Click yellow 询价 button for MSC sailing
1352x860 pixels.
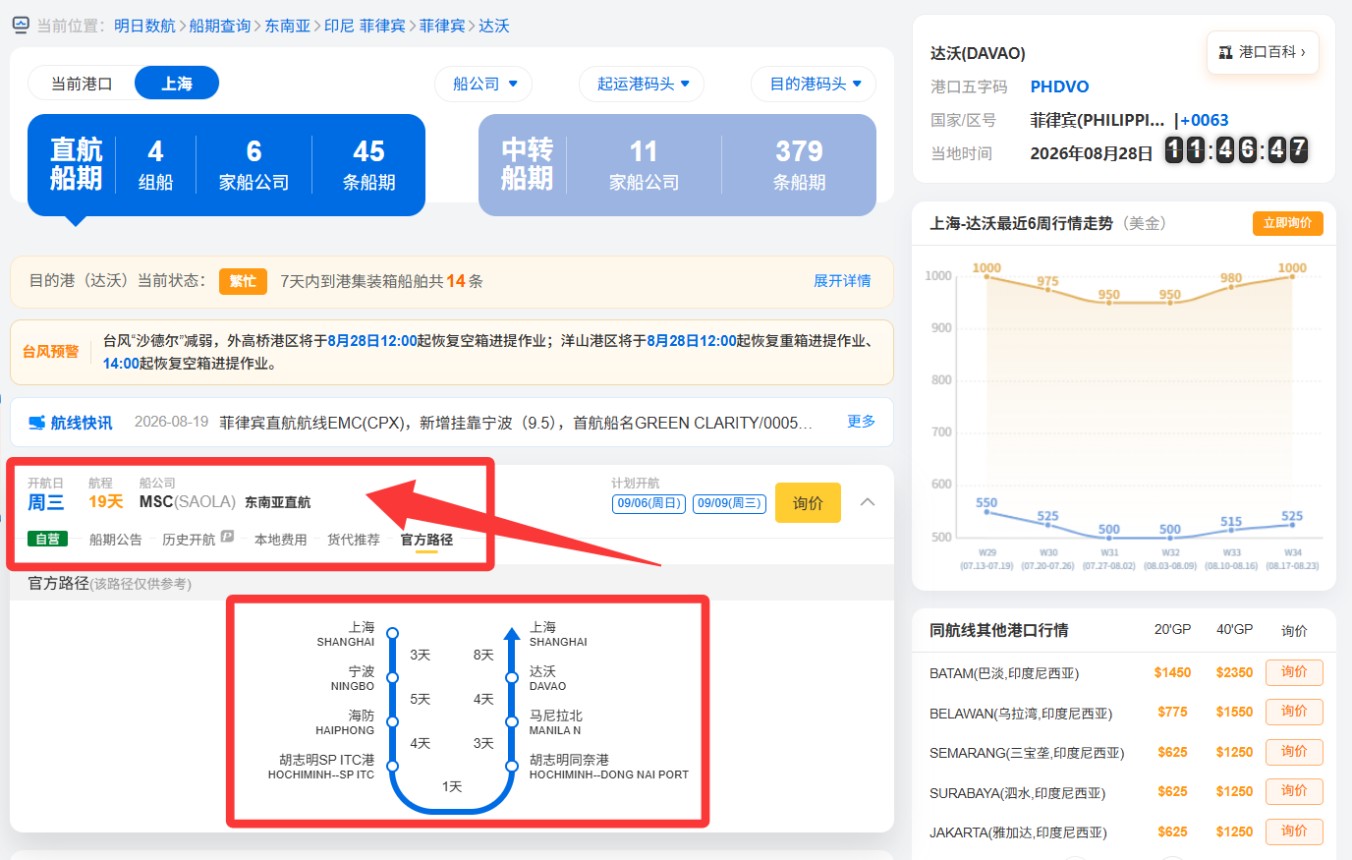point(808,503)
